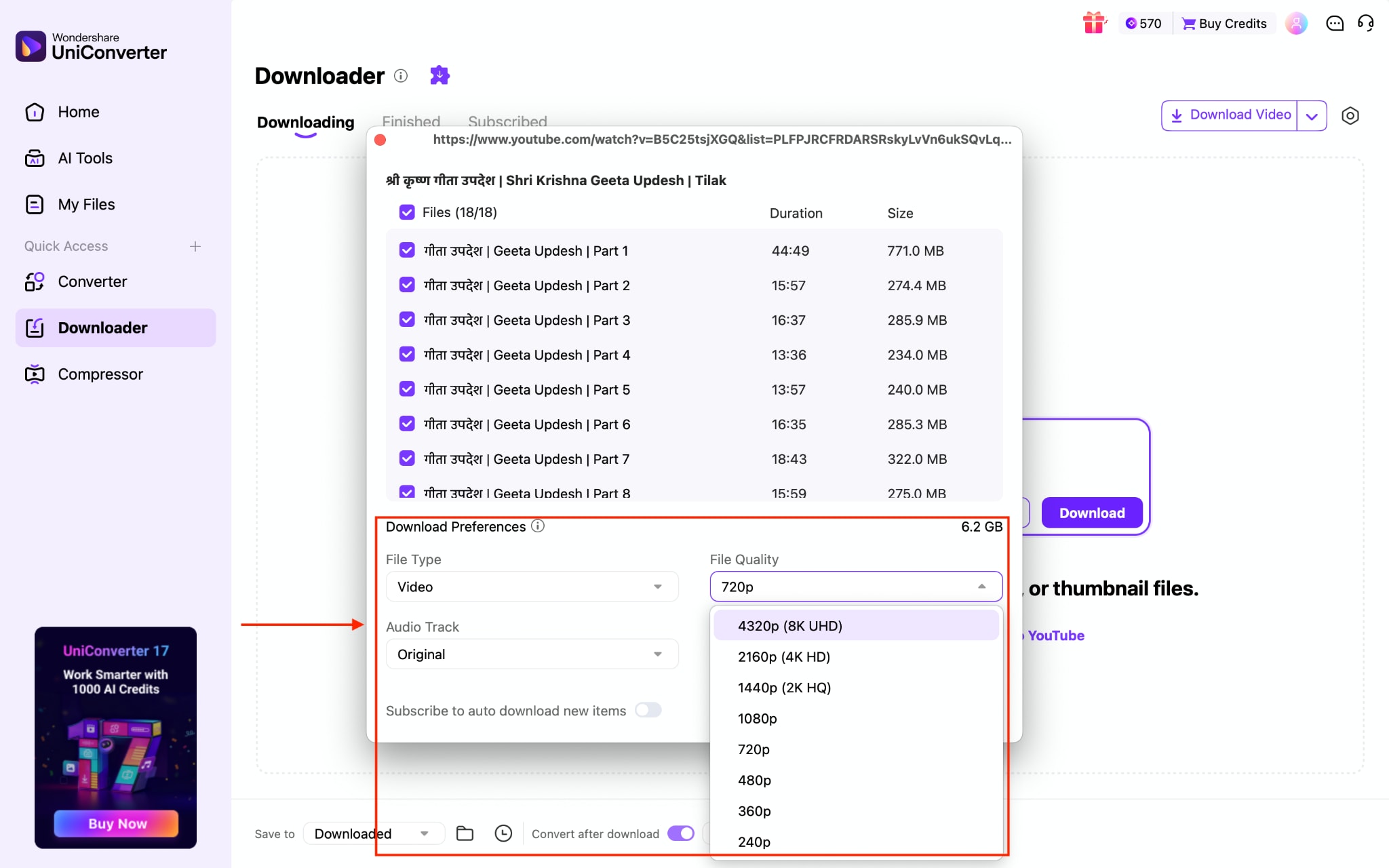Viewport: 1389px width, 868px height.
Task: Uncheck Geeta Updesh Part 3
Action: [407, 319]
